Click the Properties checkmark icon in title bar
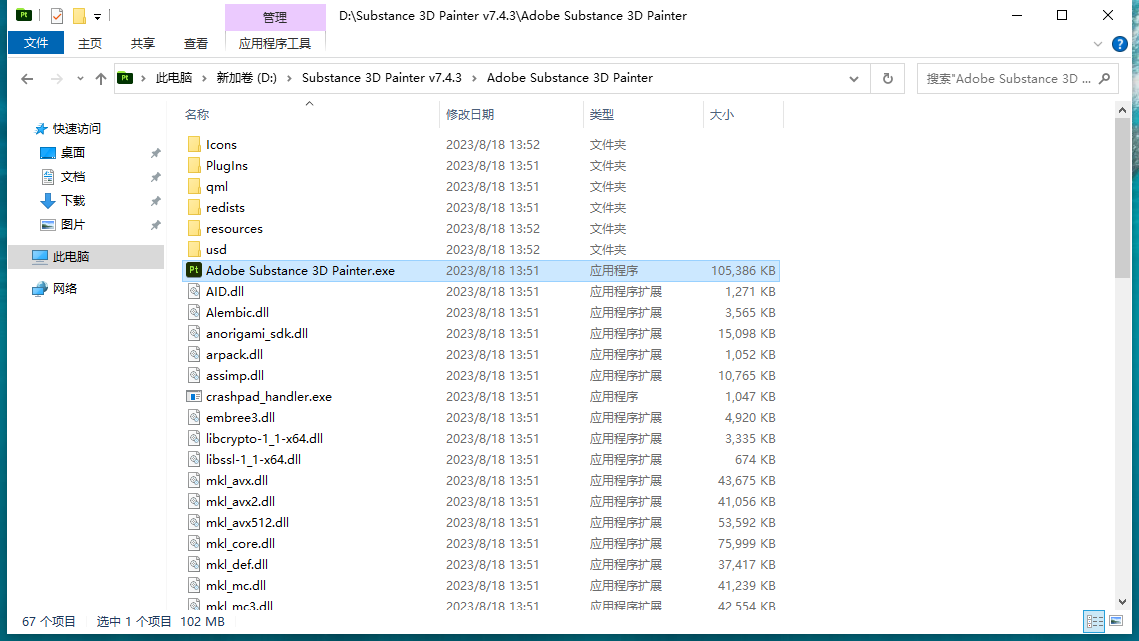This screenshot has width=1139, height=641. (57, 15)
